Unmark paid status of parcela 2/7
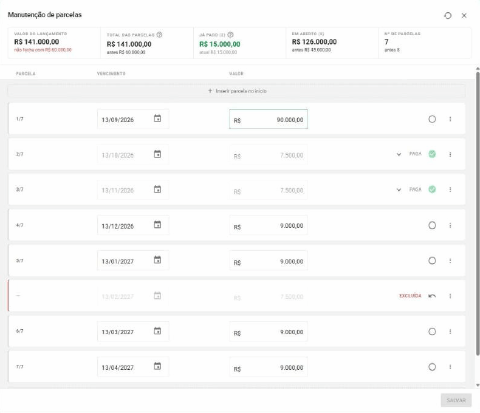 pyautogui.click(x=432, y=154)
